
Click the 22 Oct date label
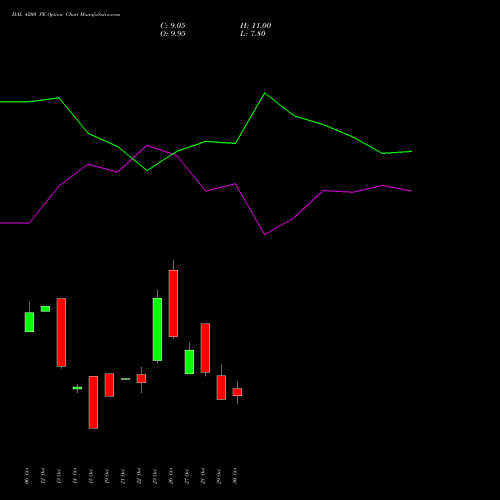pos(139,476)
